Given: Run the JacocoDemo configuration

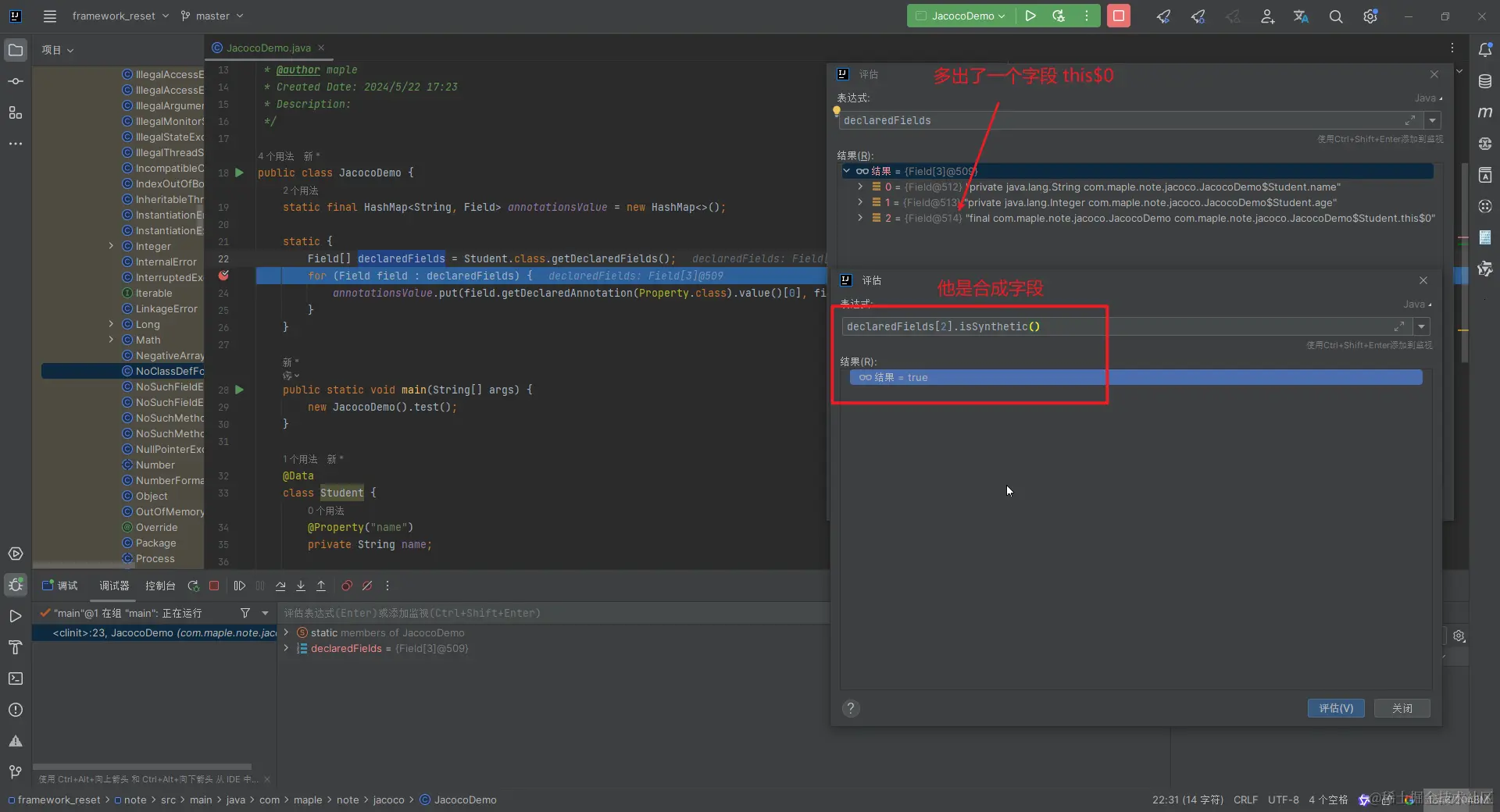Looking at the screenshot, I should (1030, 16).
